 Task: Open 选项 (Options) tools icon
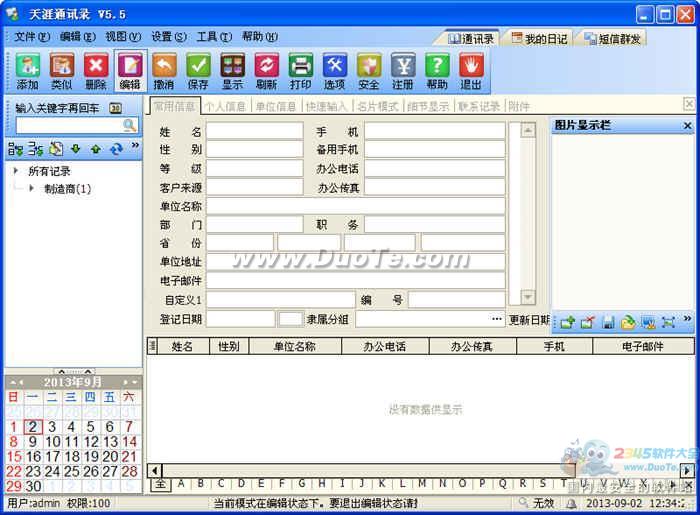pyautogui.click(x=334, y=71)
